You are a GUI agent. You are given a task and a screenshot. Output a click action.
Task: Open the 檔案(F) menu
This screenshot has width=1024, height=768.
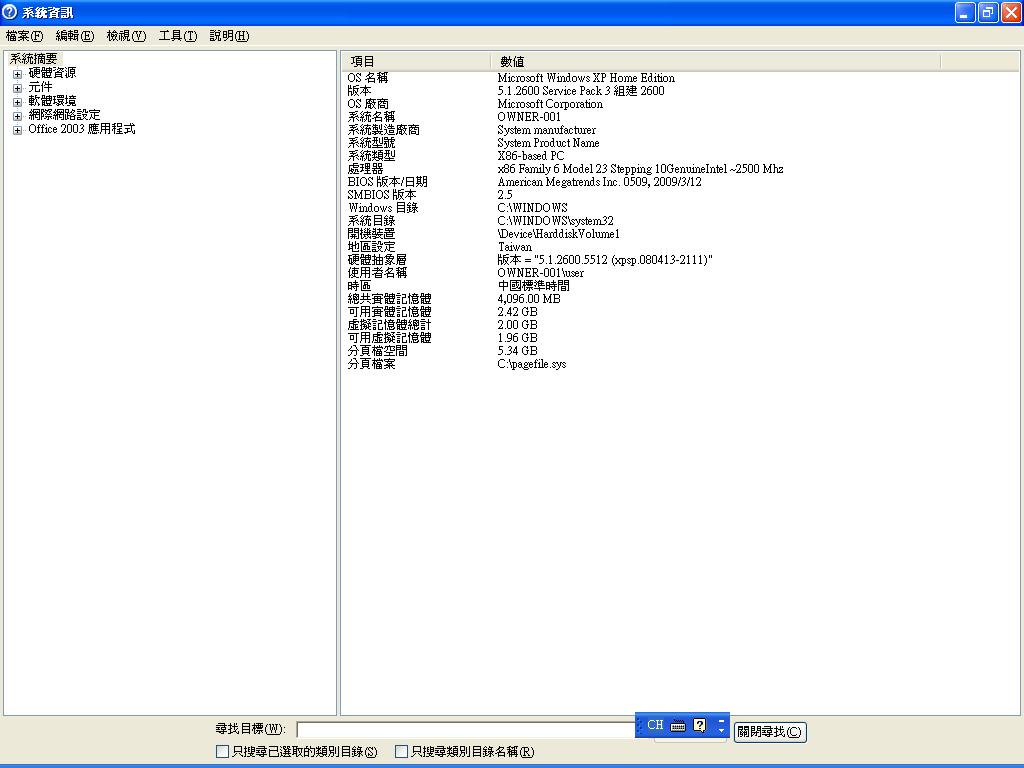(x=24, y=36)
